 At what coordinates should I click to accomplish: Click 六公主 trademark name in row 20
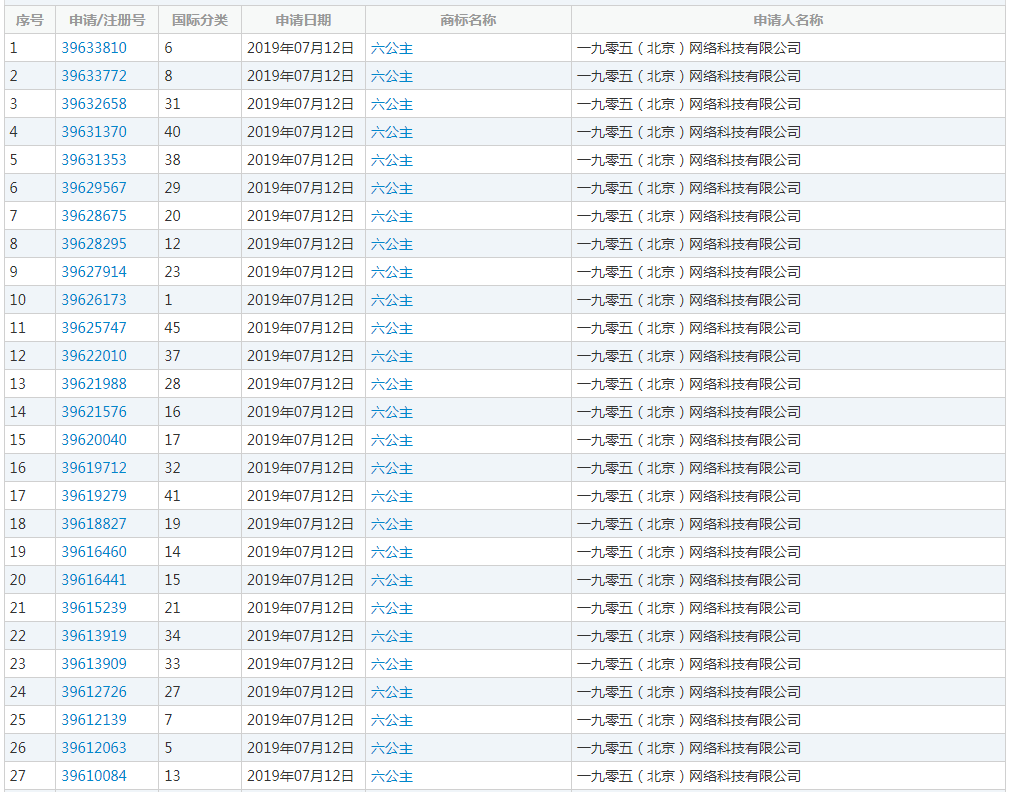coord(391,580)
